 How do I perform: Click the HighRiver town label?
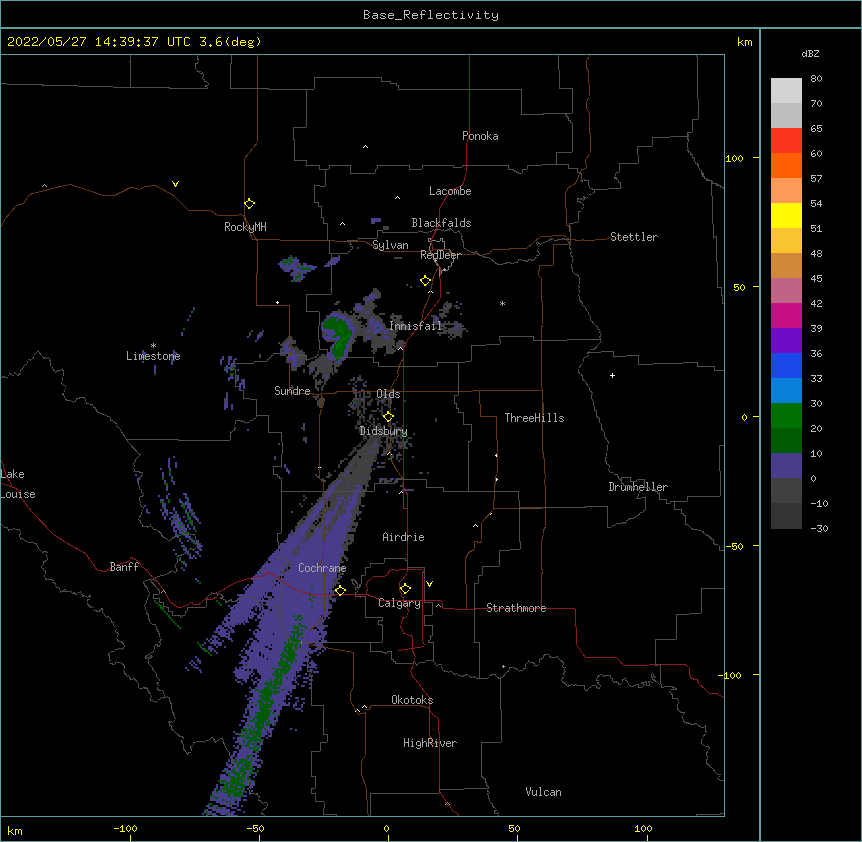pos(430,743)
